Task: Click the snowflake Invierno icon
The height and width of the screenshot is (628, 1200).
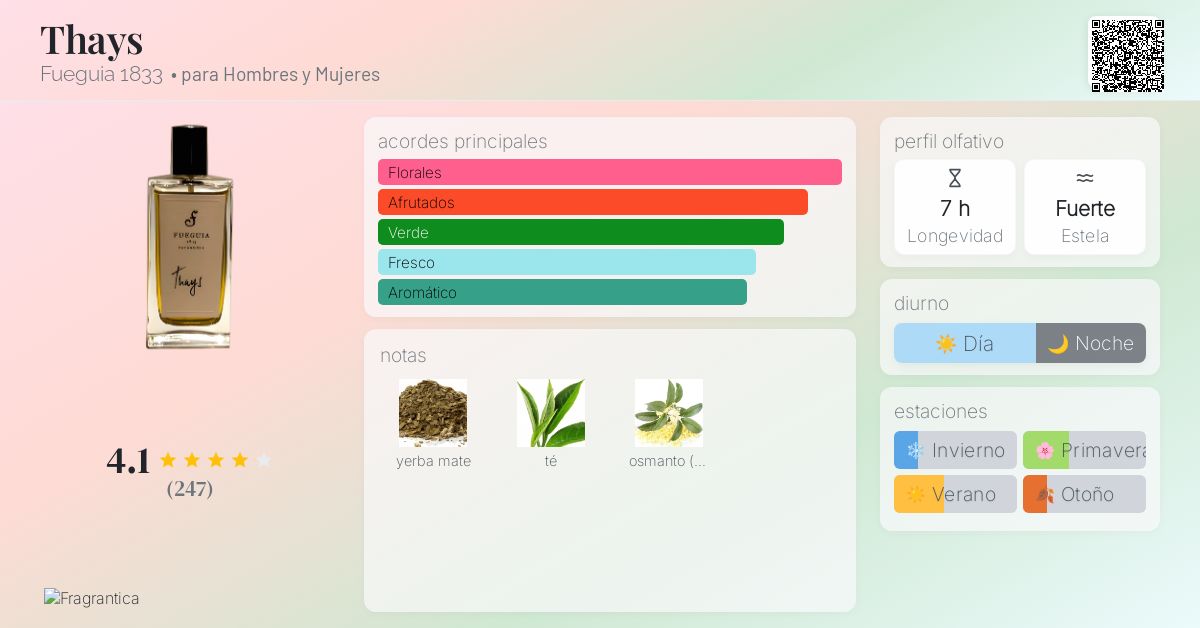Action: [914, 451]
